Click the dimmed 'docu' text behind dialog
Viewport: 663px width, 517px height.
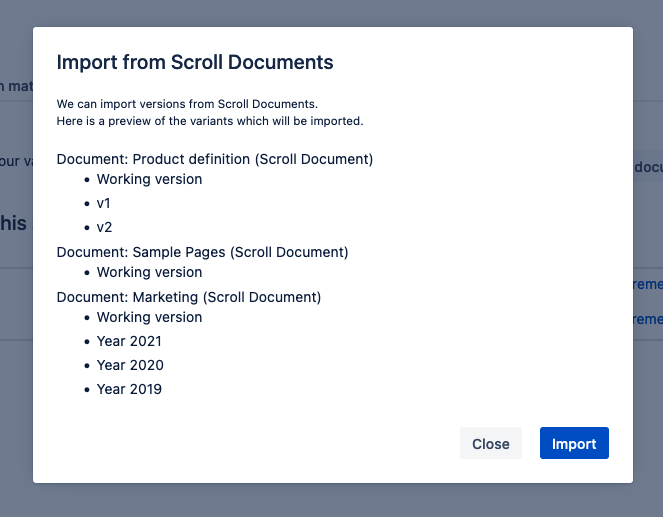pos(648,167)
